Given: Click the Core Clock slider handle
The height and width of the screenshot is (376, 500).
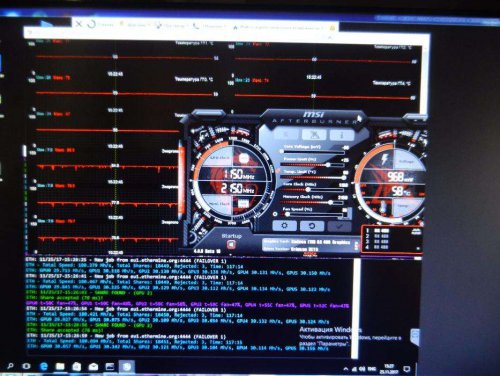Looking at the screenshot, I should pyautogui.click(x=308, y=190).
